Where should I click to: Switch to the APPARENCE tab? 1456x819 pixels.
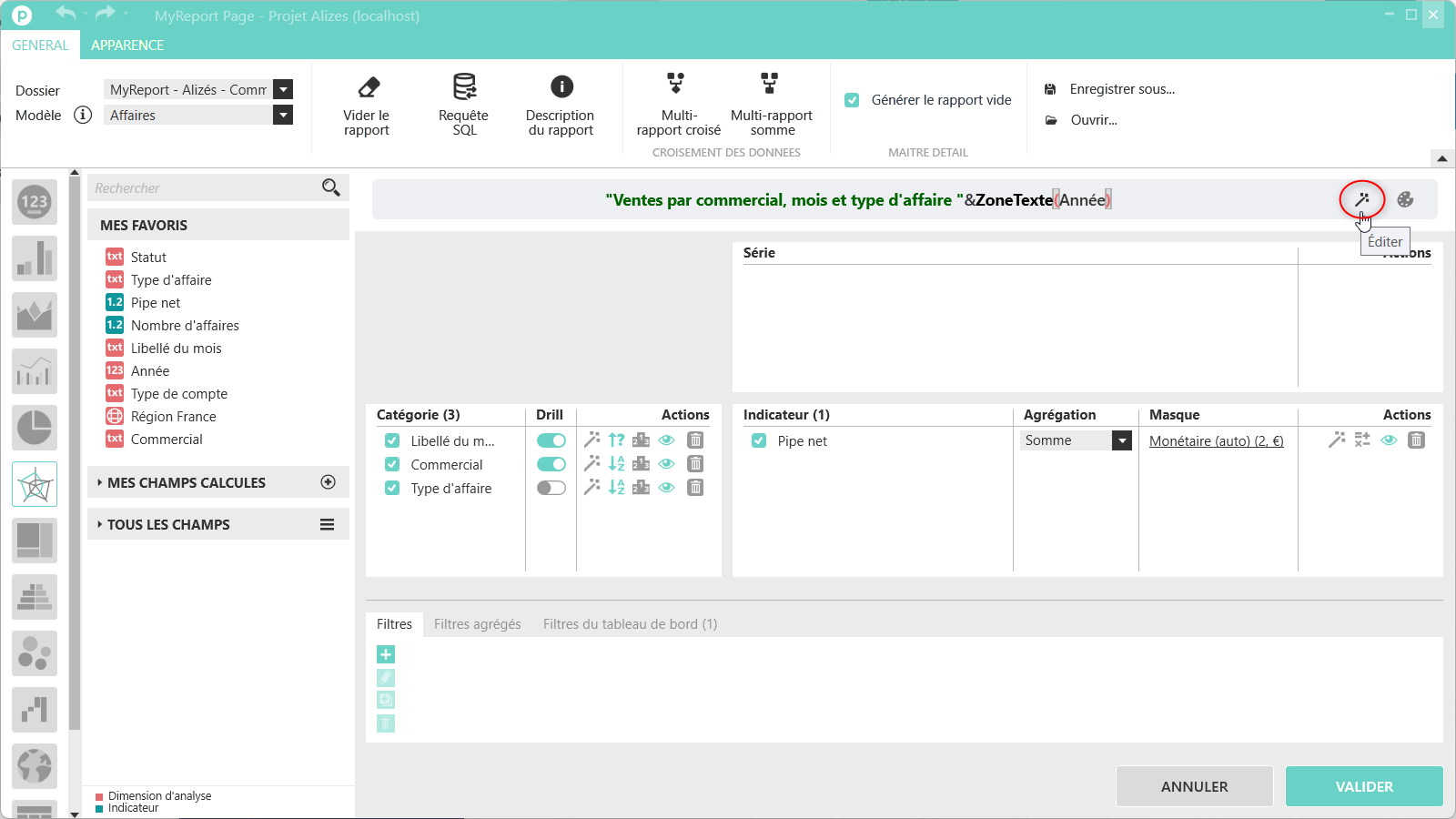(x=127, y=45)
